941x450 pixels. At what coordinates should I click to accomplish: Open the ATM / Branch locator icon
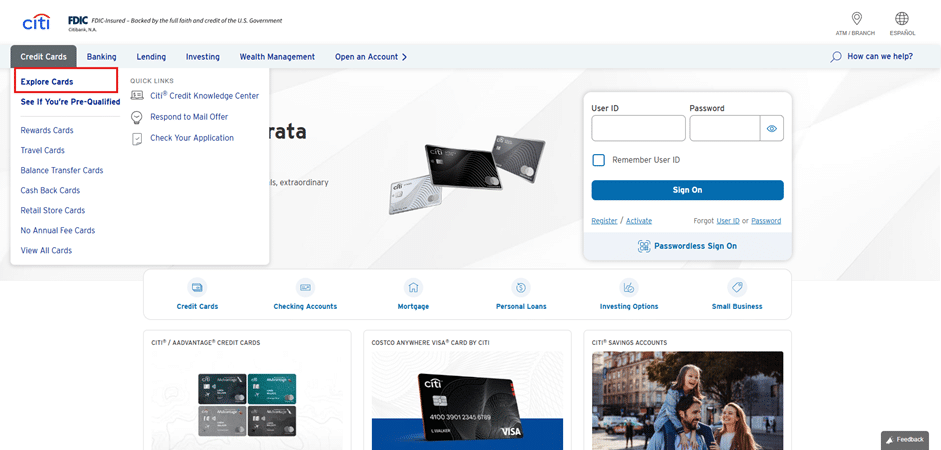pos(856,18)
